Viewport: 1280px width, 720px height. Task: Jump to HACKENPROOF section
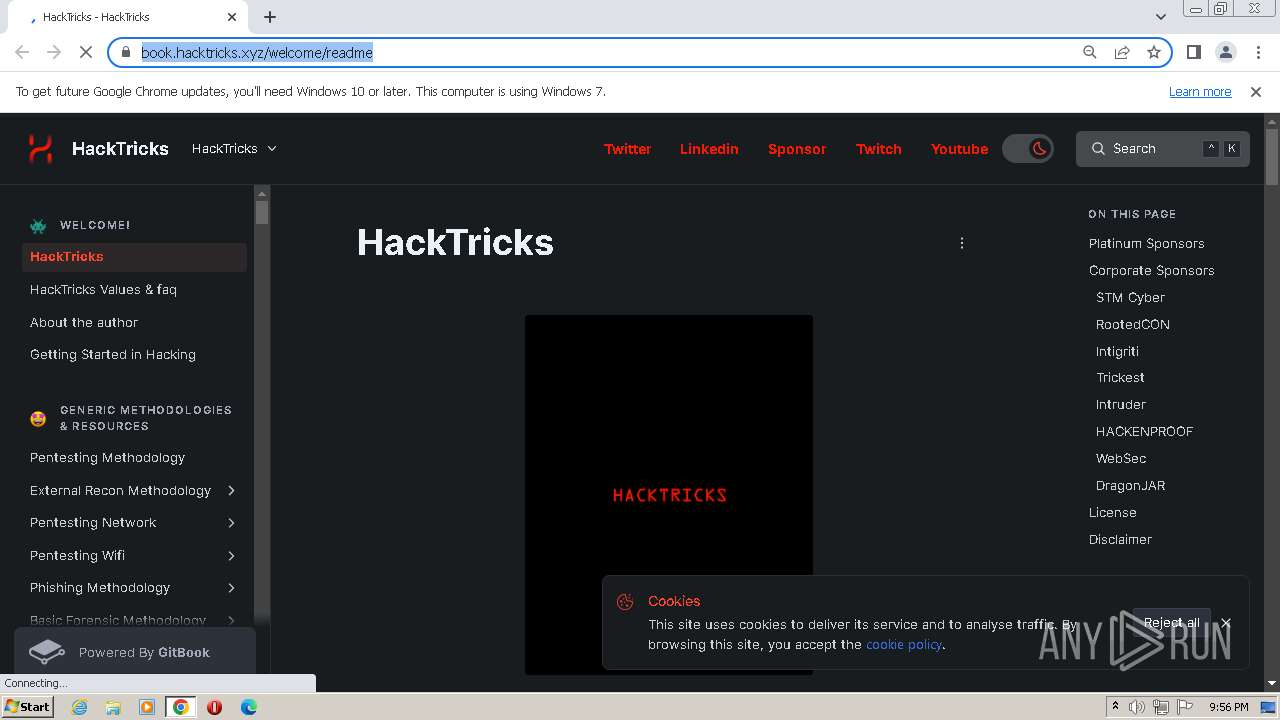point(1144,432)
